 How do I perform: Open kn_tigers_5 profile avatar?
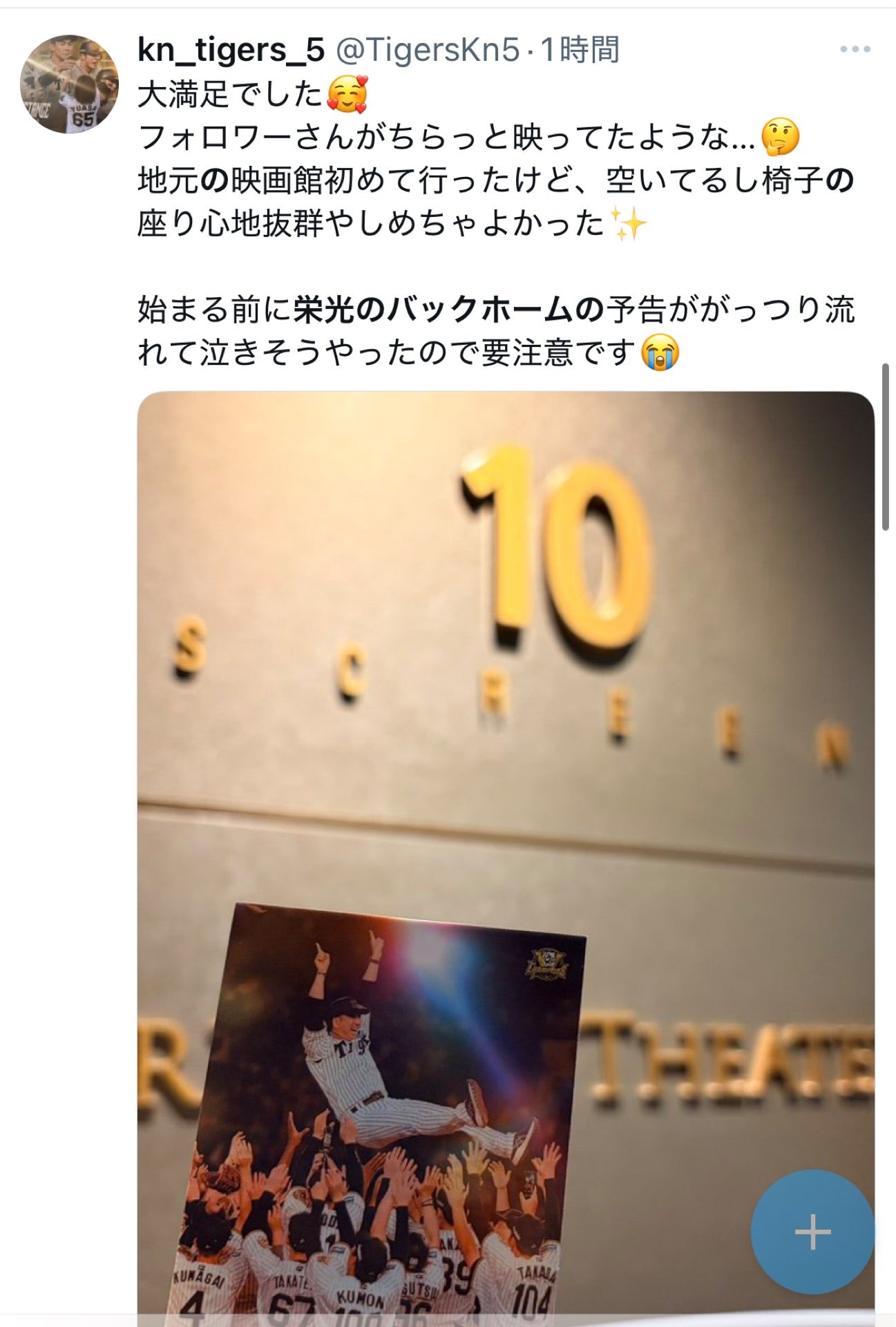tap(69, 84)
